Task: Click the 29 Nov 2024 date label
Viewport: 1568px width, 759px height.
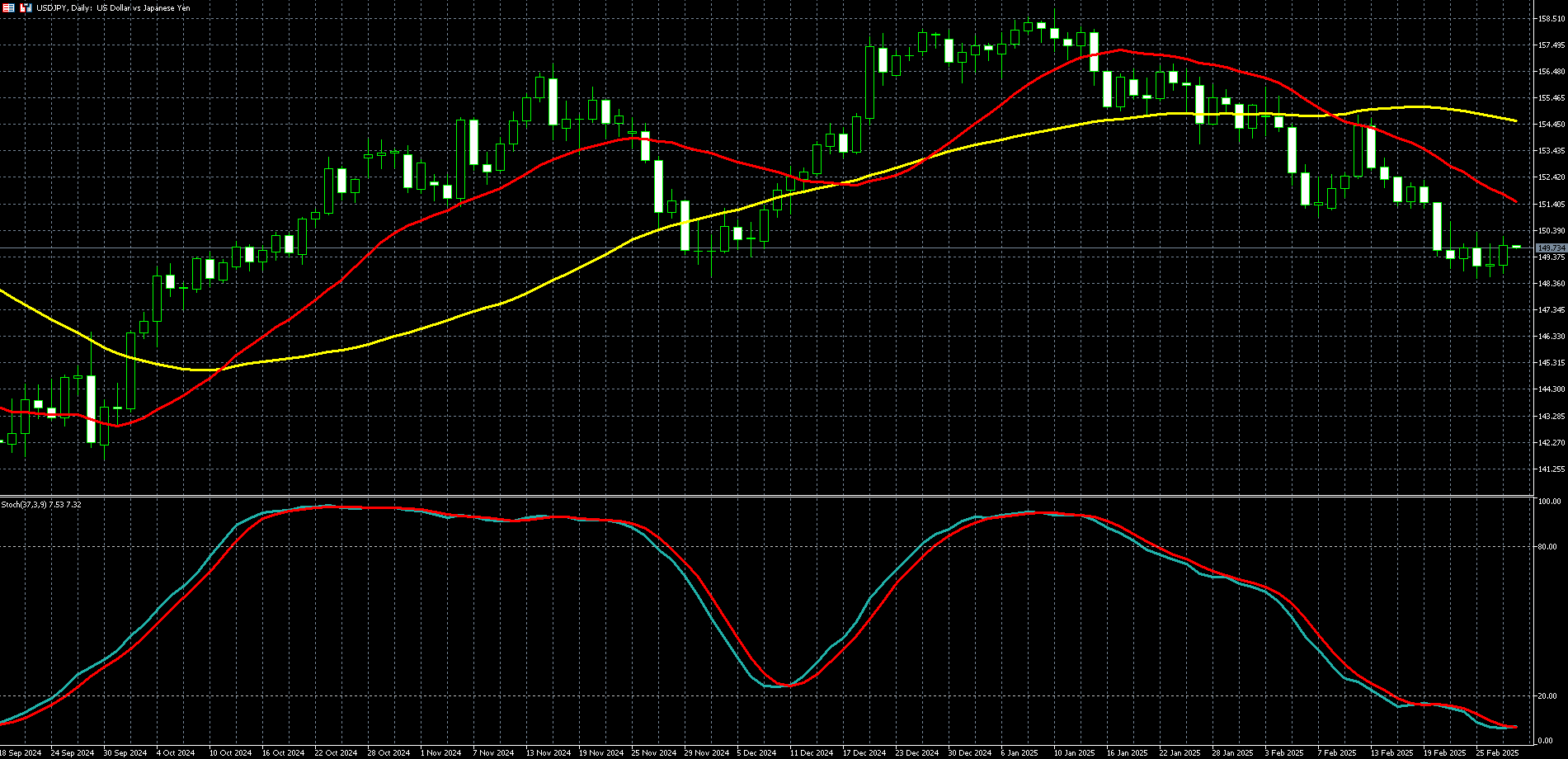Action: (707, 753)
